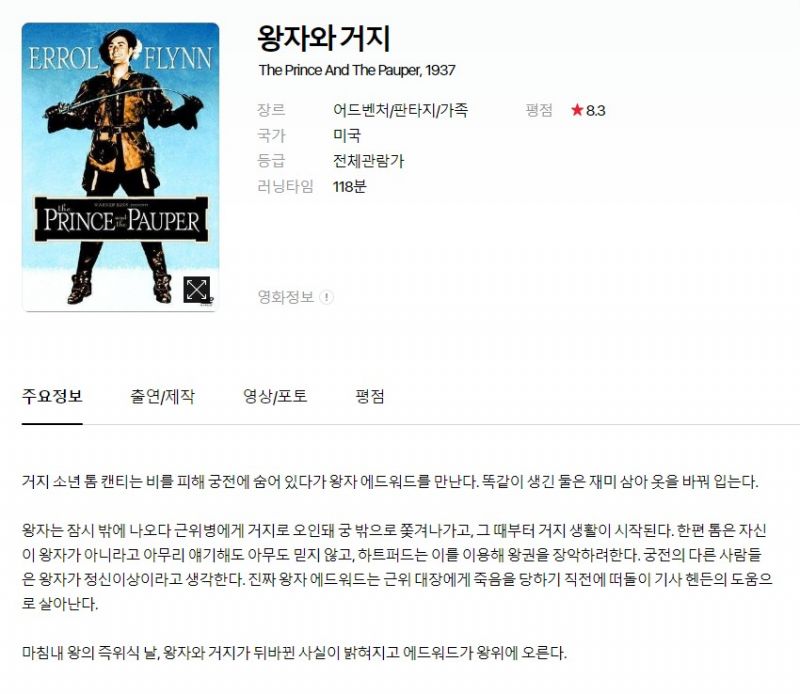Select the 주요정보 tab
Image resolution: width=800 pixels, height=694 pixels.
tap(52, 396)
